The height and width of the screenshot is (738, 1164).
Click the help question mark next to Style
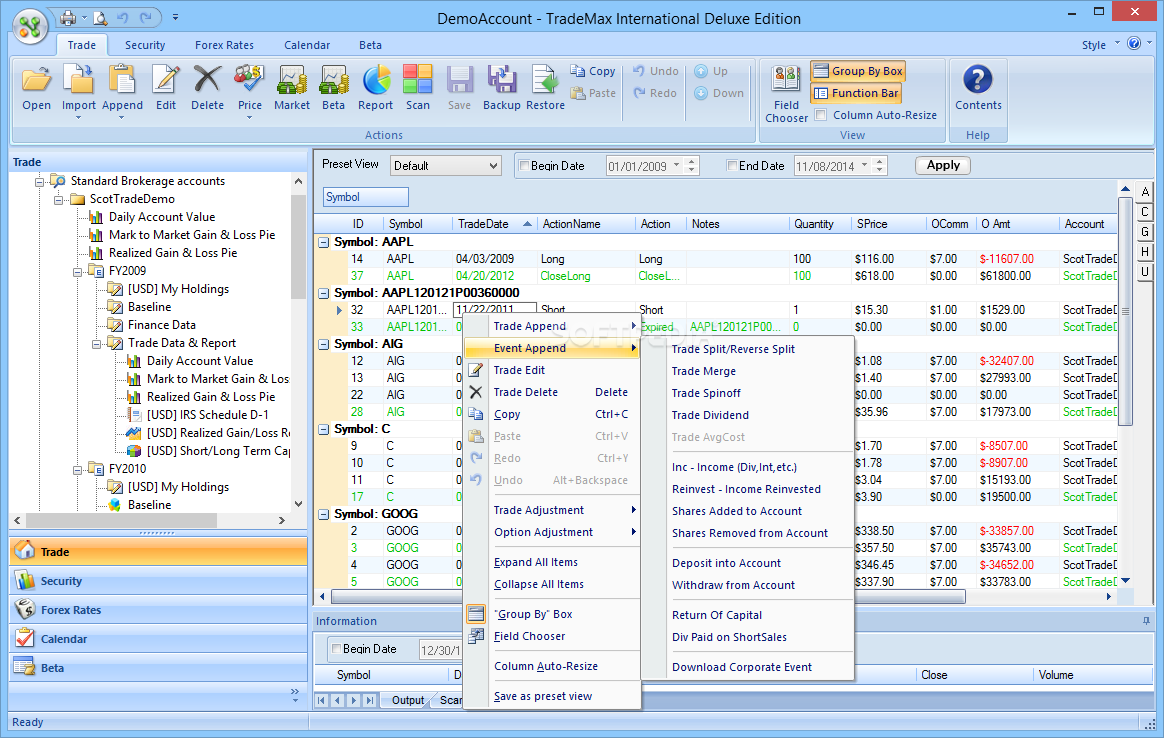click(x=1134, y=43)
